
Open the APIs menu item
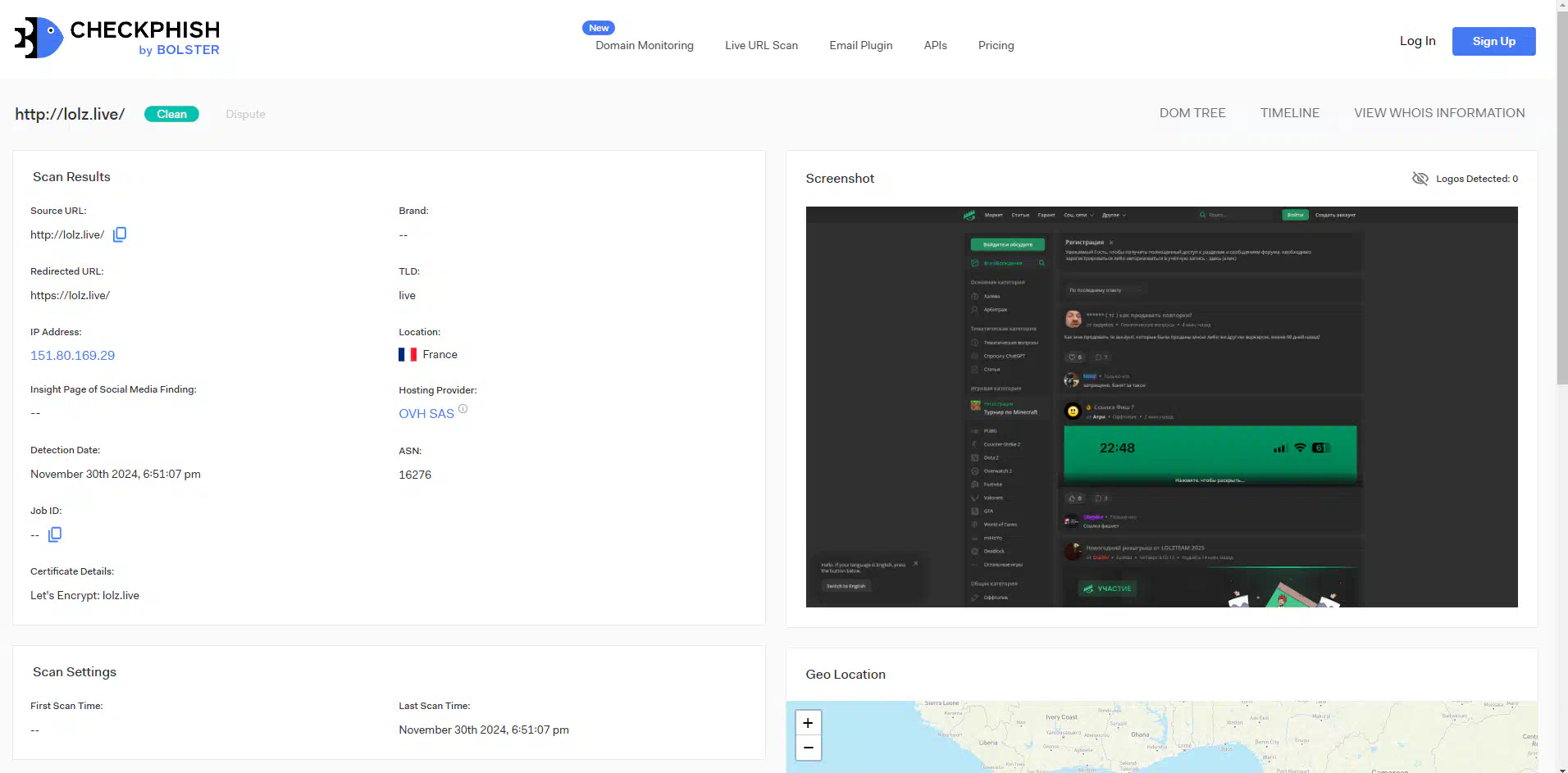coord(935,45)
